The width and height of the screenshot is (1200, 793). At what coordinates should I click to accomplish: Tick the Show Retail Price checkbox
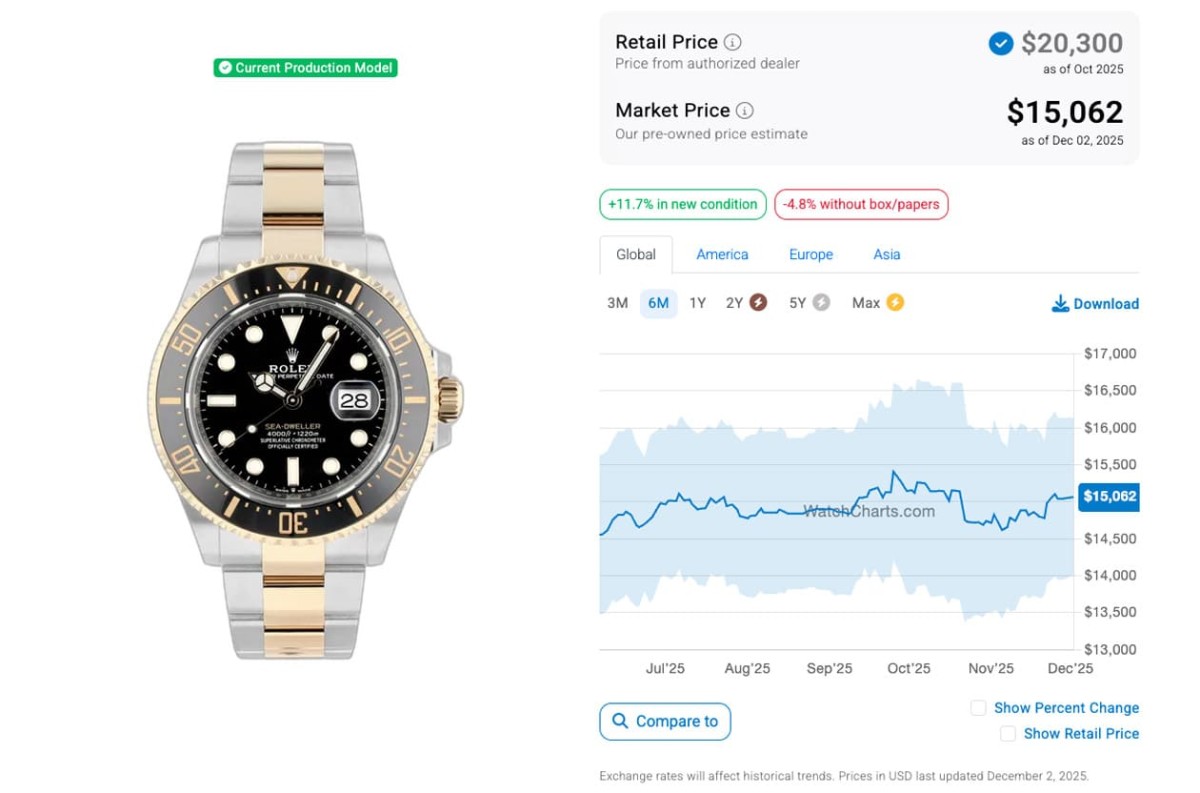point(1008,734)
